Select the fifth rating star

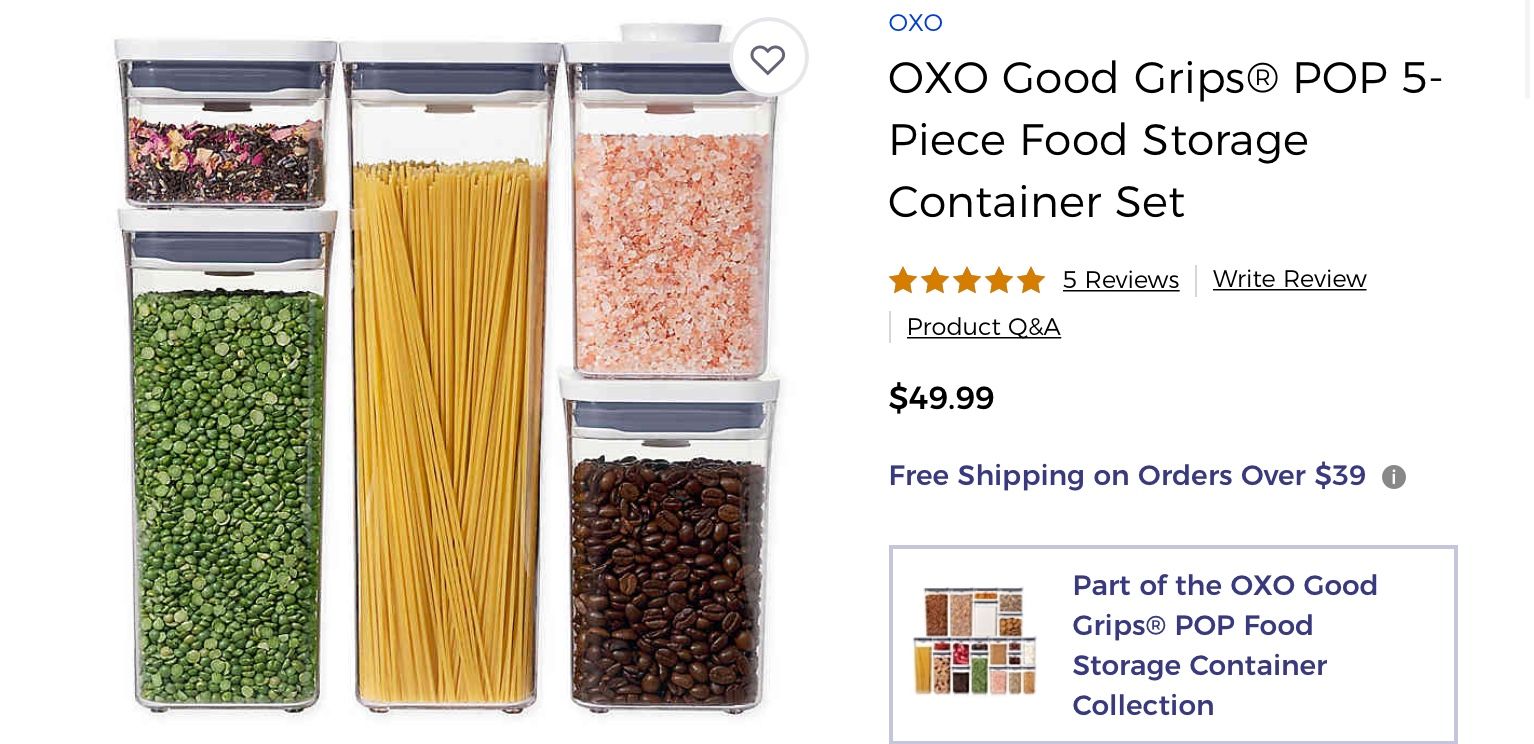(x=1030, y=281)
